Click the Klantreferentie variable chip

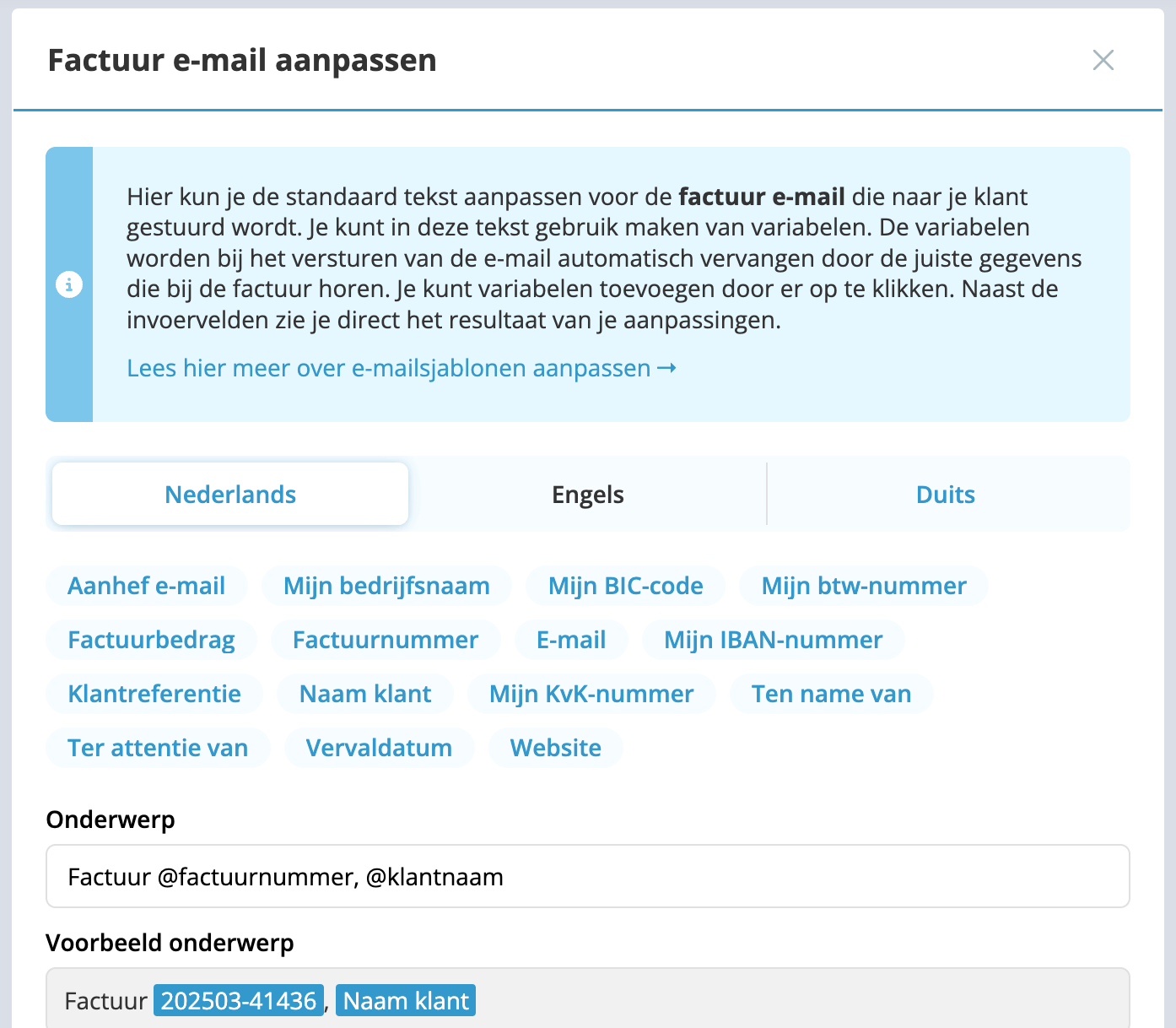tap(154, 694)
